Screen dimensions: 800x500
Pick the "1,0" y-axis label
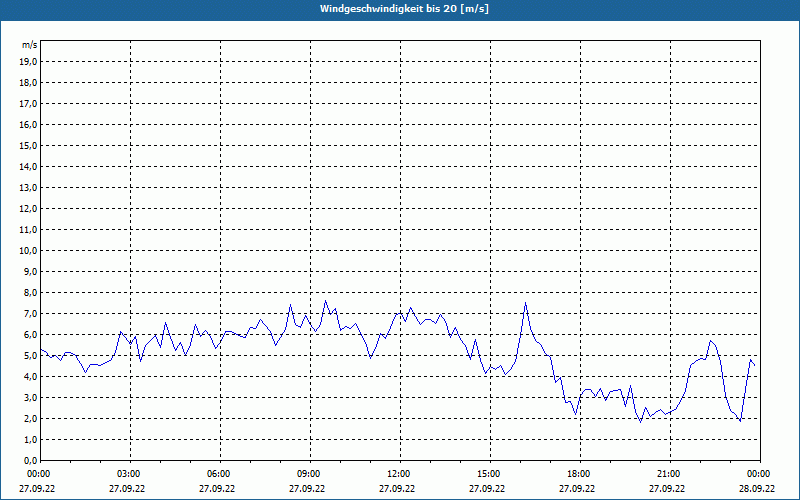31,440
